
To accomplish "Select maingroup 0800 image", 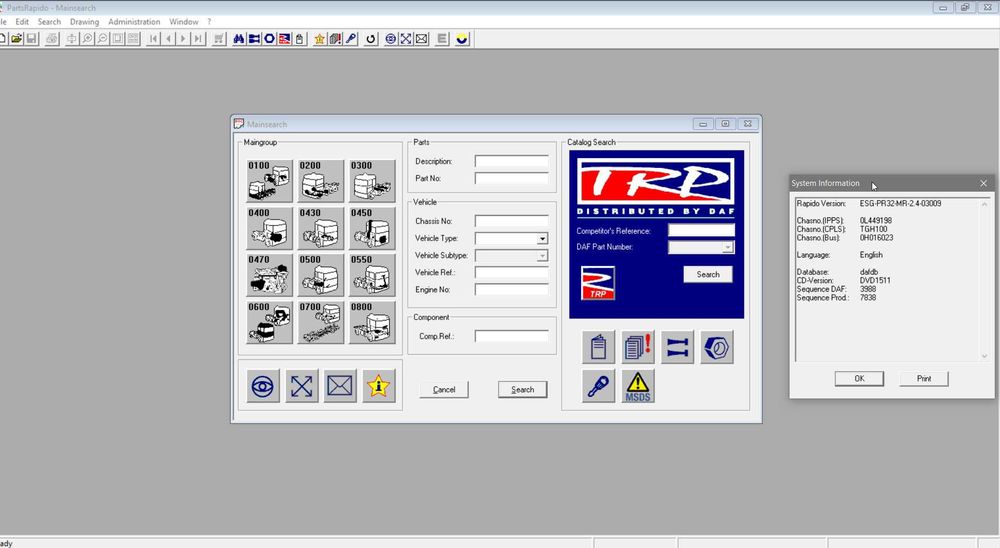I will point(372,322).
